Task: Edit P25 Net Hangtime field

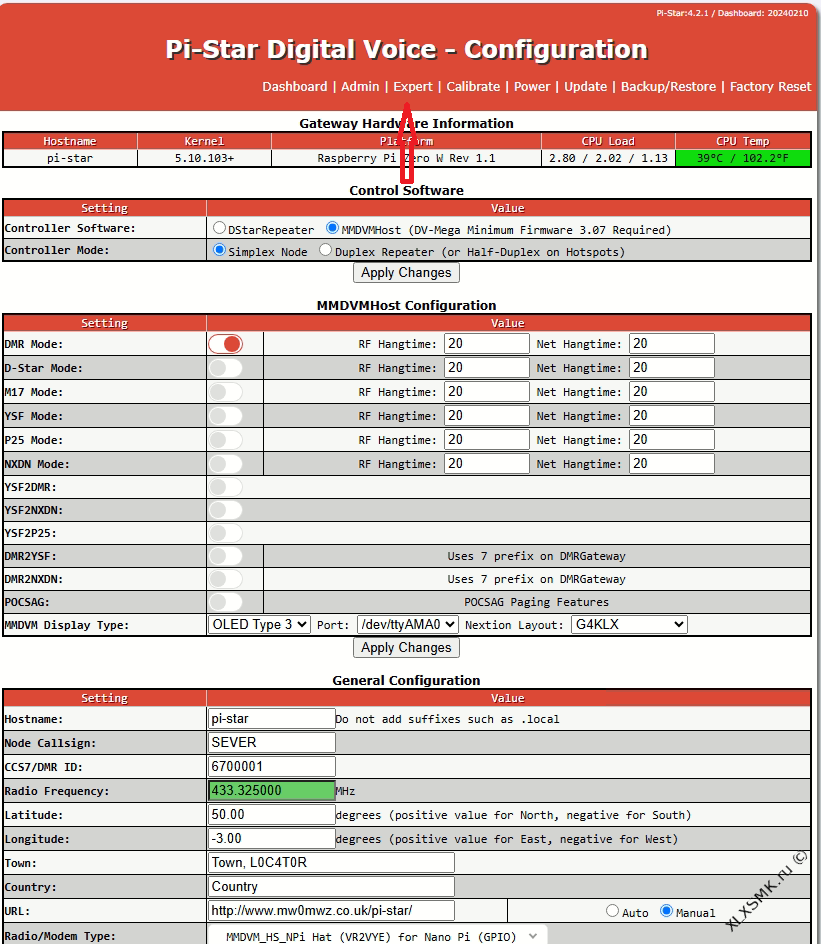Action: click(672, 440)
